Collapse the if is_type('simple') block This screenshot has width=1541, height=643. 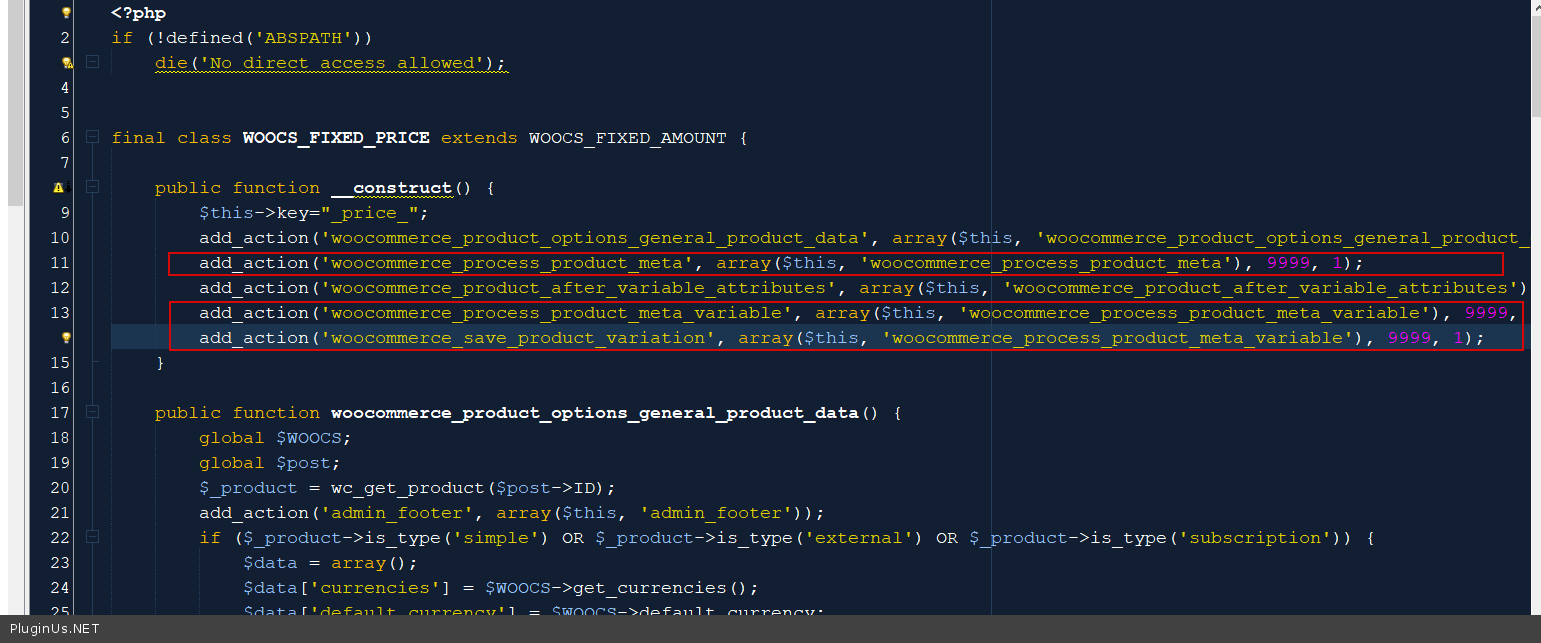[x=92, y=538]
